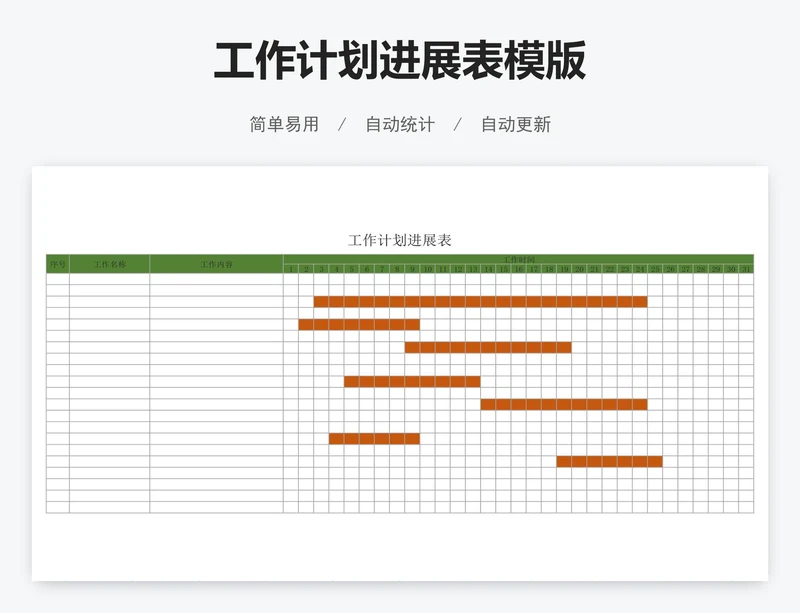Click the third orange bar from top

point(488,347)
